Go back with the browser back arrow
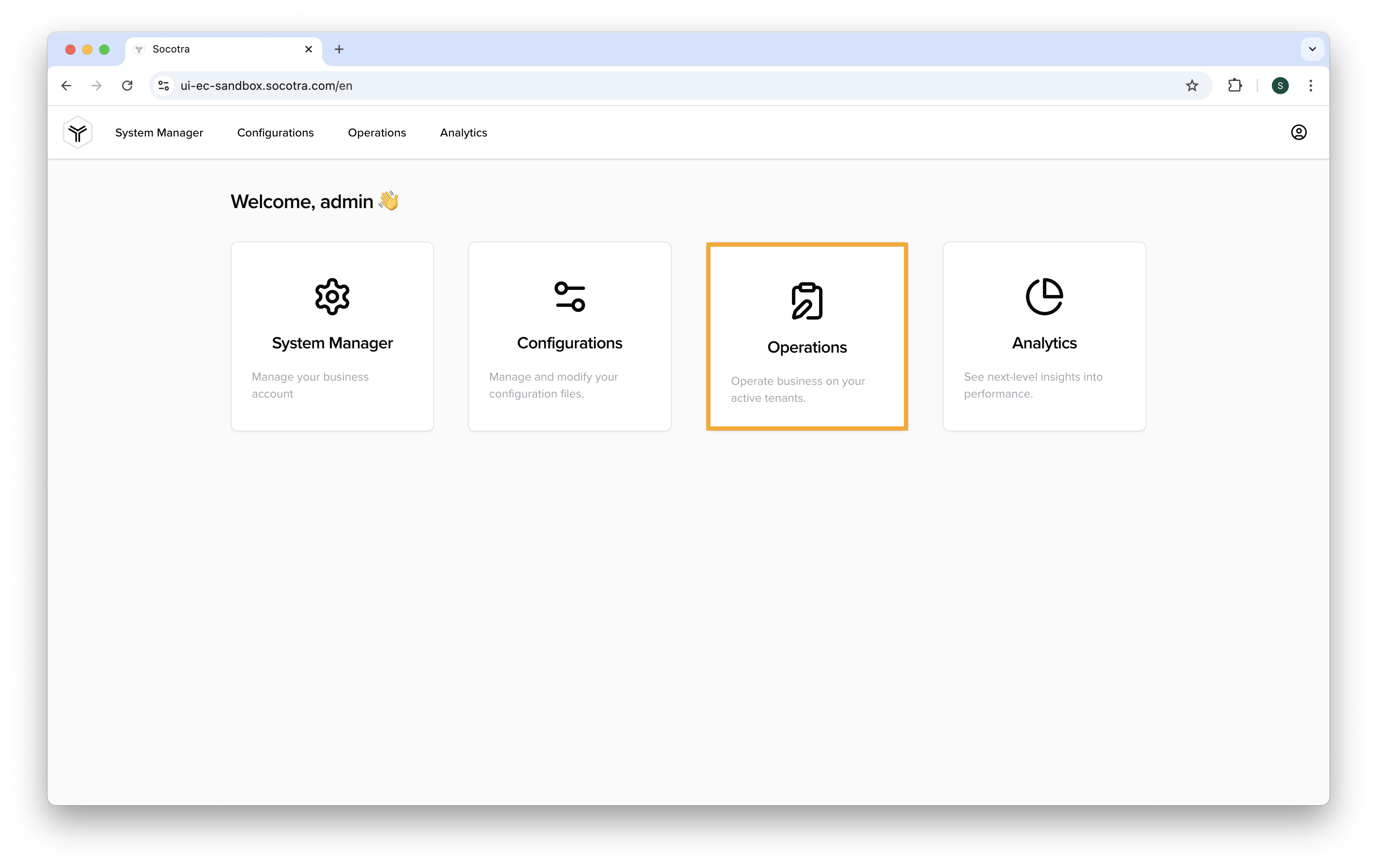 [x=66, y=86]
